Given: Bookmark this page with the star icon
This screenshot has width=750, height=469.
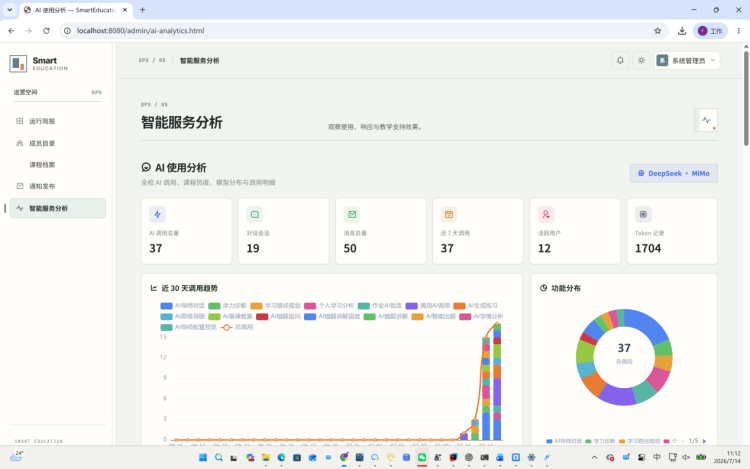Looking at the screenshot, I should (658, 31).
